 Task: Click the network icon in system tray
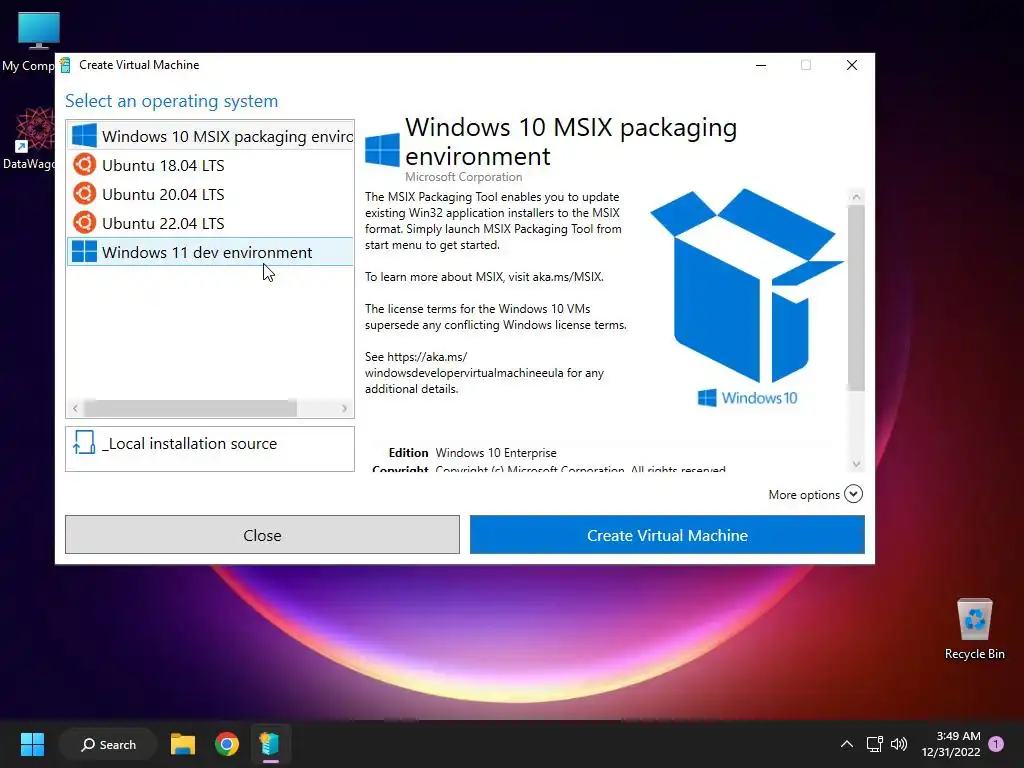pyautogui.click(x=874, y=744)
